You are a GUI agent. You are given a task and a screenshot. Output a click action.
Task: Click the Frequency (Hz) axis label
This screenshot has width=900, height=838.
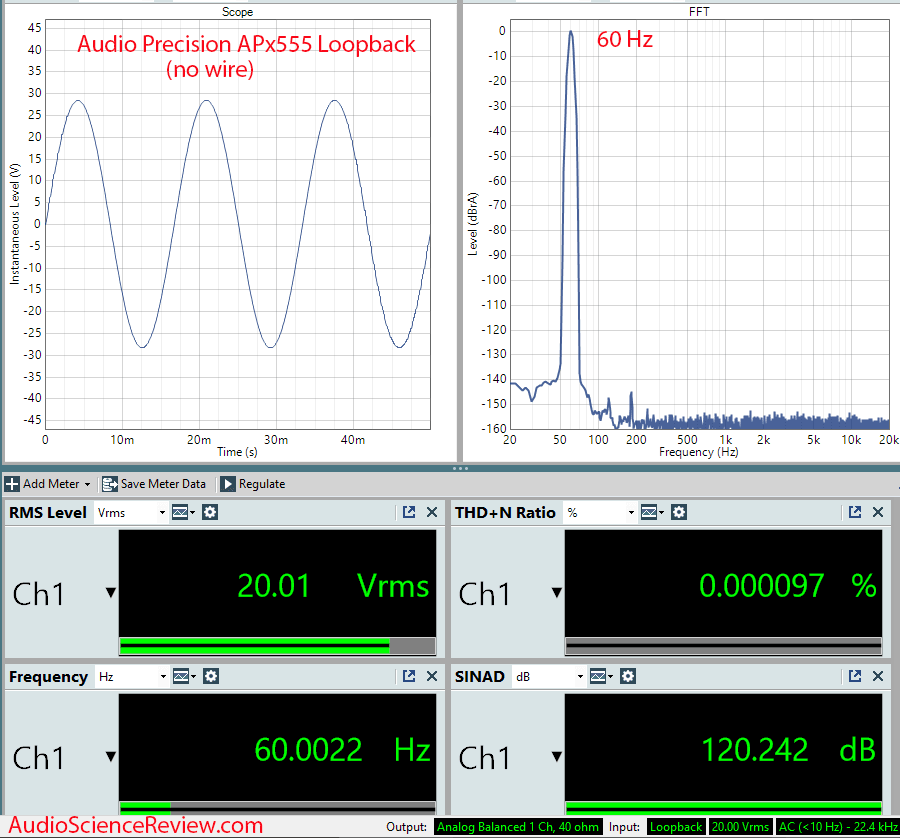point(699,452)
